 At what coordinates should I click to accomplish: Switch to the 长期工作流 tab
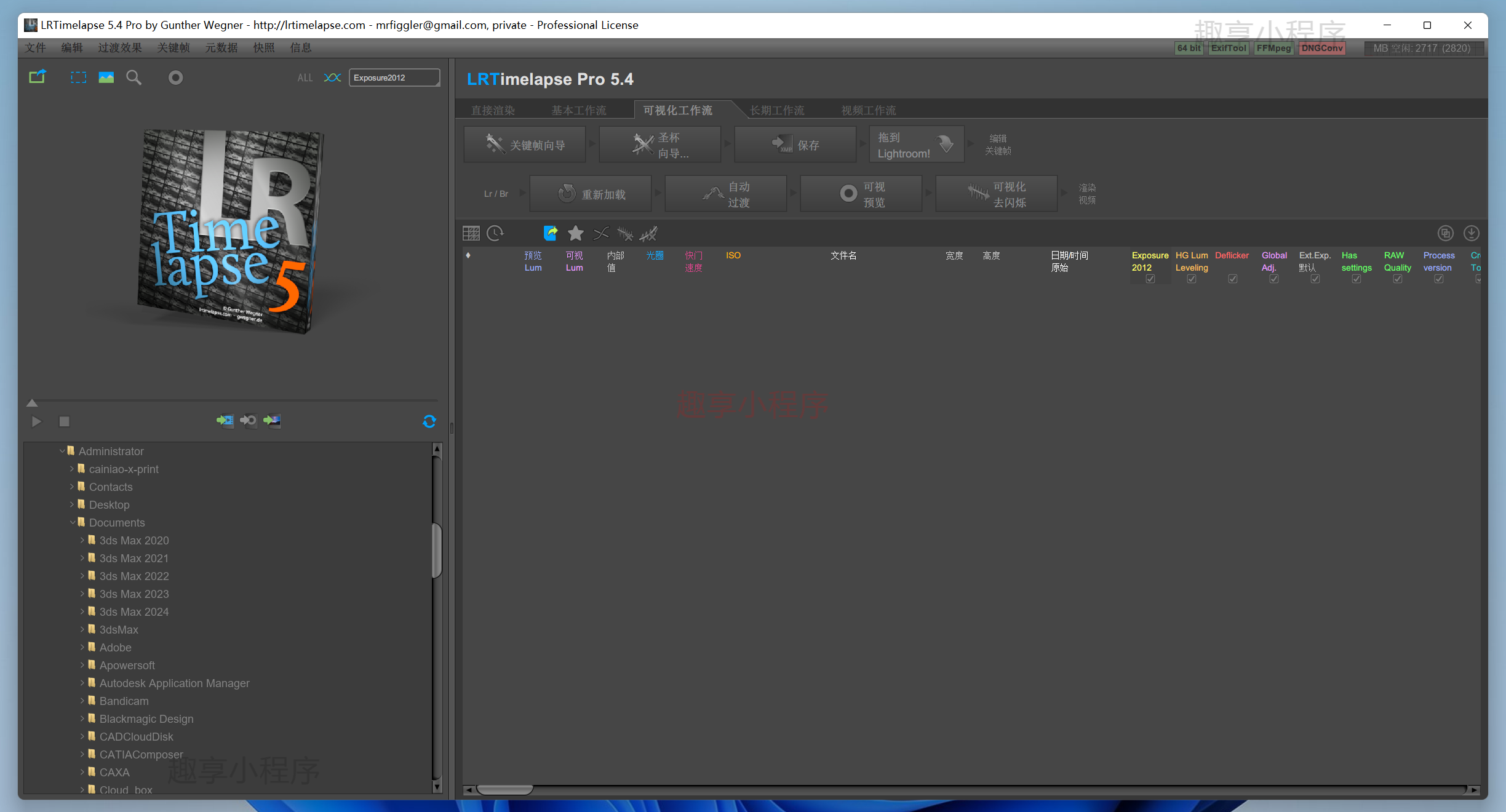point(777,110)
